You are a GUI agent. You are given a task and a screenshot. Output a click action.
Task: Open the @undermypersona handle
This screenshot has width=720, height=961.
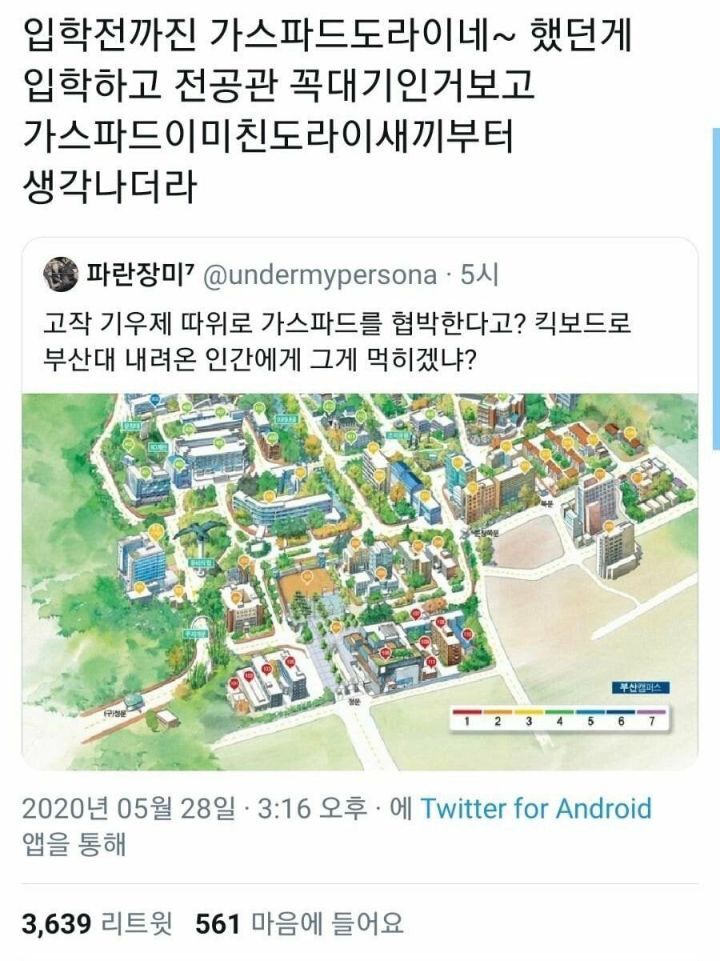coord(319,276)
